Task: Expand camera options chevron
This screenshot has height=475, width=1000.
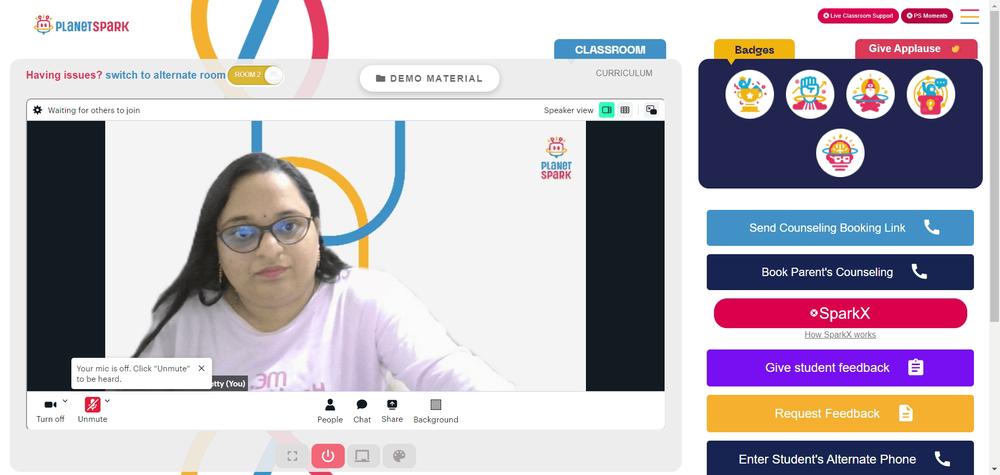Action: pyautogui.click(x=65, y=400)
